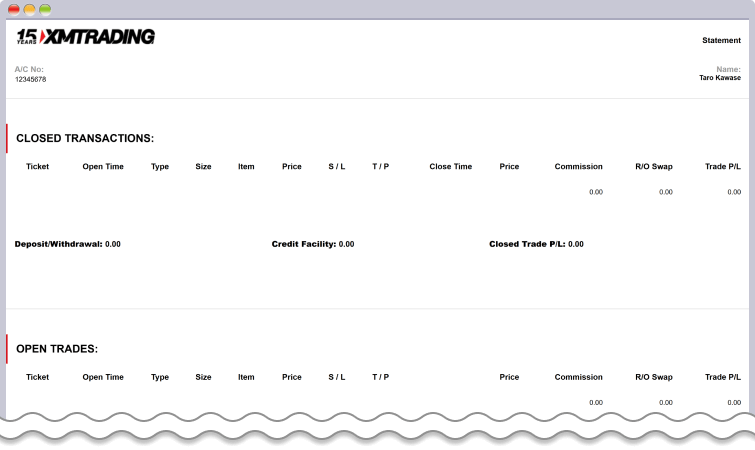The image size is (755, 450).
Task: Click Open Time header in Closed Transactions
Action: pyautogui.click(x=103, y=167)
